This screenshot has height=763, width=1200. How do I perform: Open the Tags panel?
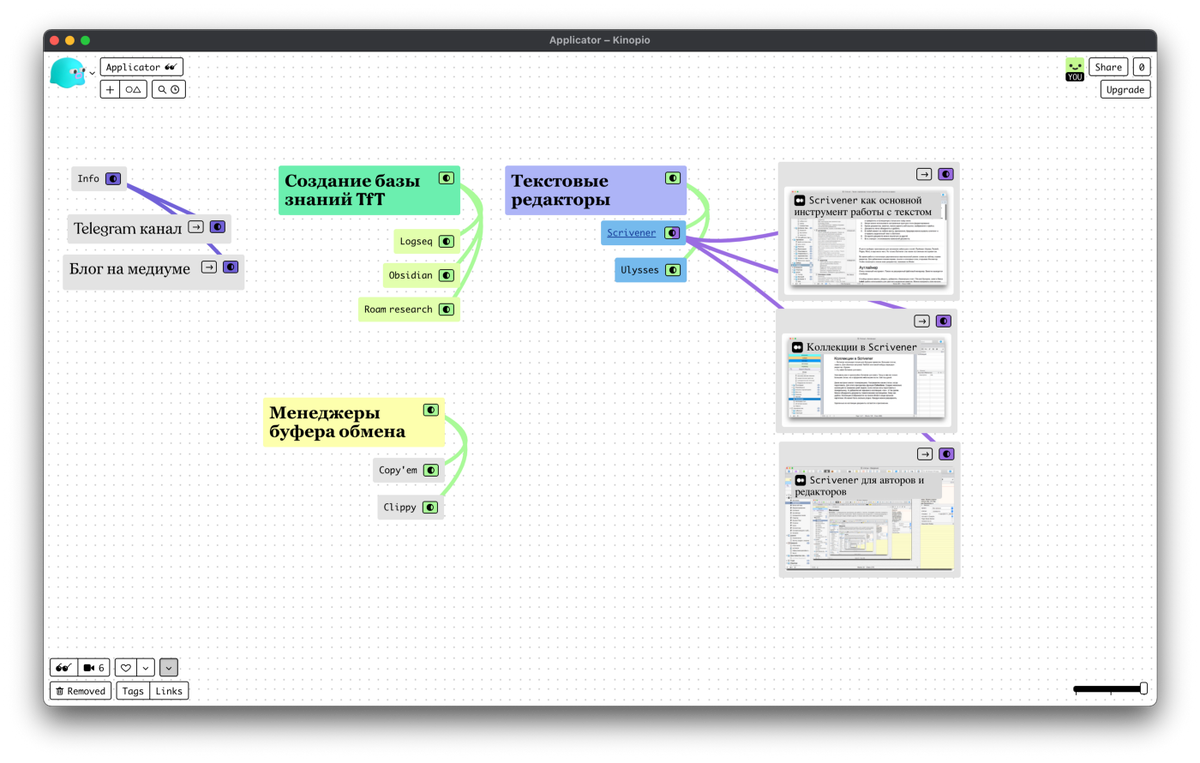click(x=133, y=690)
